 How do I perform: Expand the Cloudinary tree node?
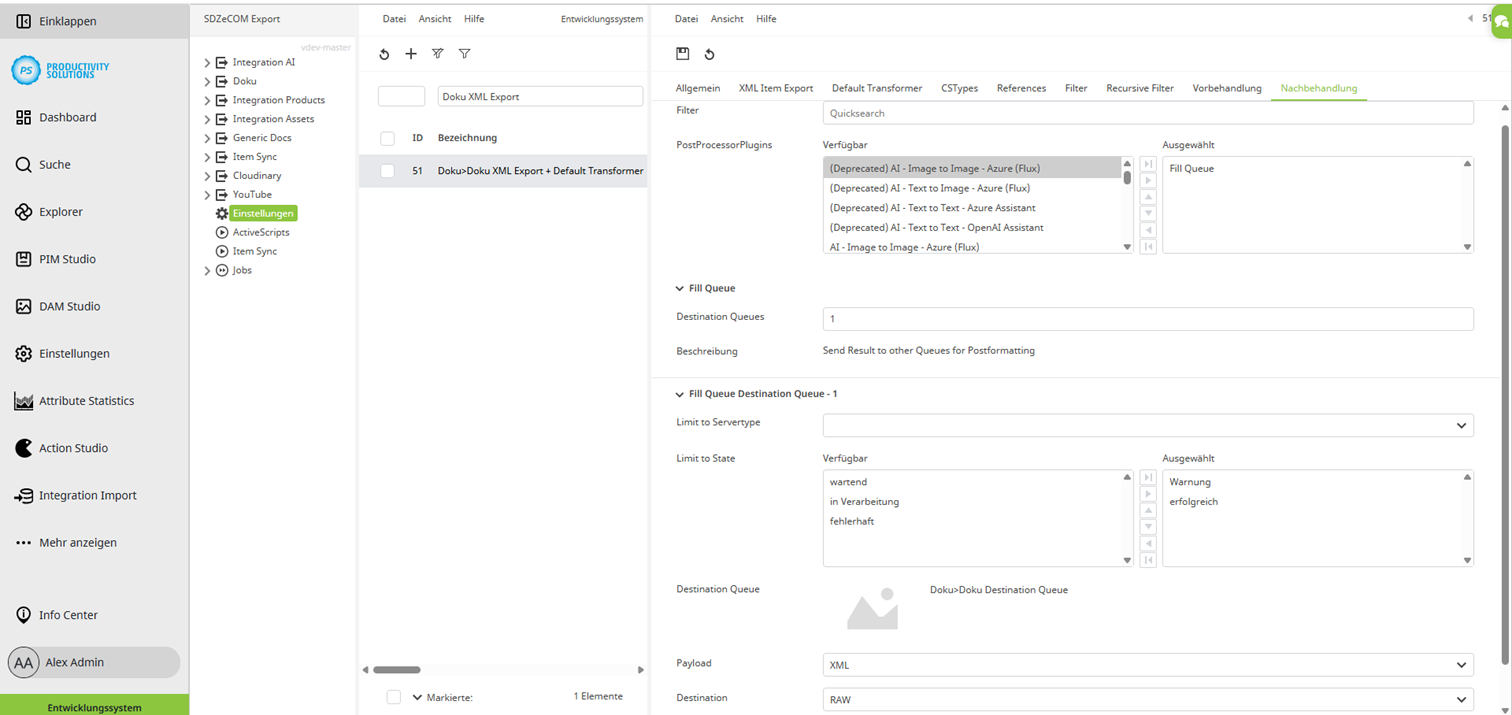pyautogui.click(x=207, y=176)
